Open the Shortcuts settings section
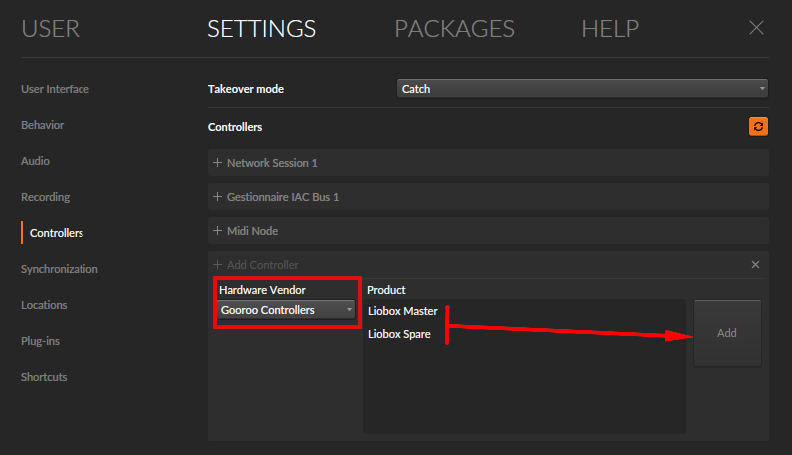The height and width of the screenshot is (455, 792). (x=44, y=377)
